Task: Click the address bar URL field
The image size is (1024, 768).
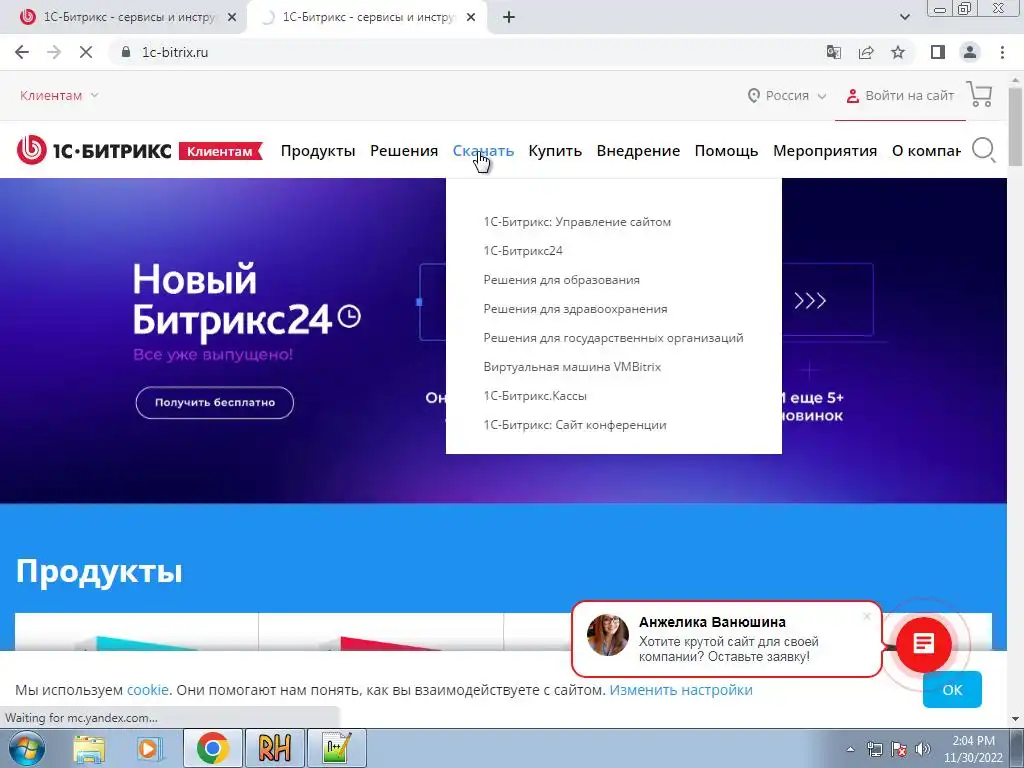Action: coord(457,52)
